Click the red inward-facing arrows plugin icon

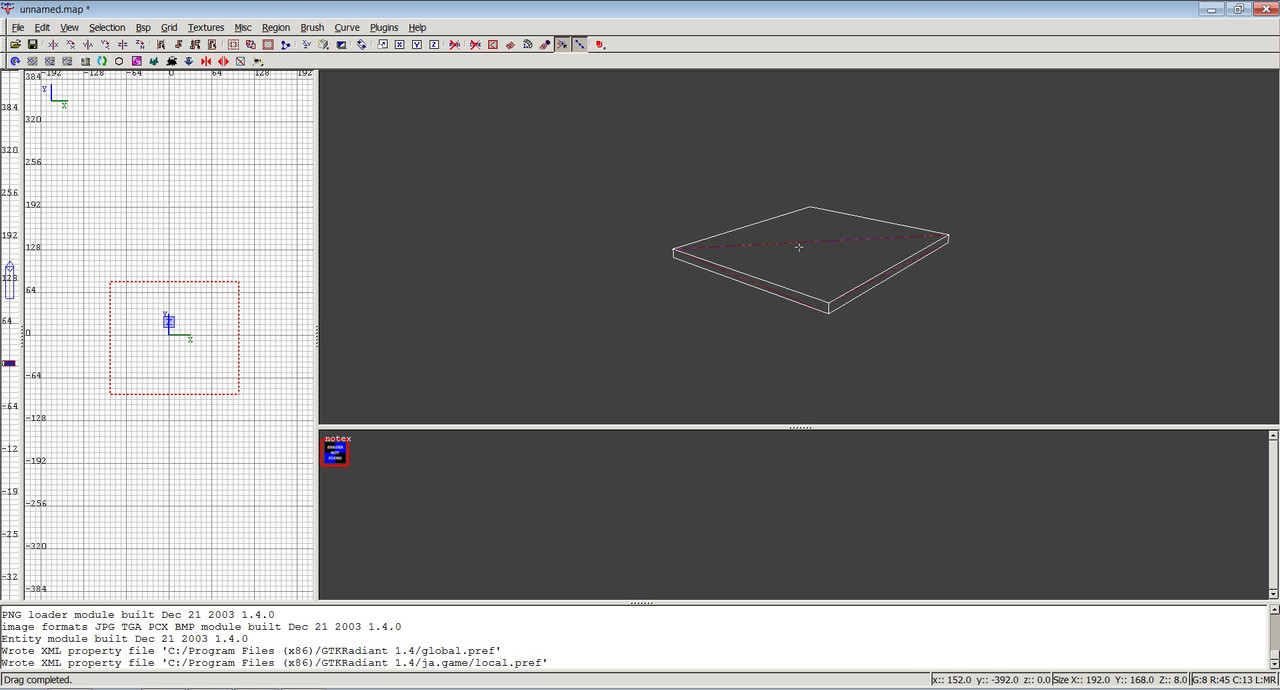coord(206,61)
